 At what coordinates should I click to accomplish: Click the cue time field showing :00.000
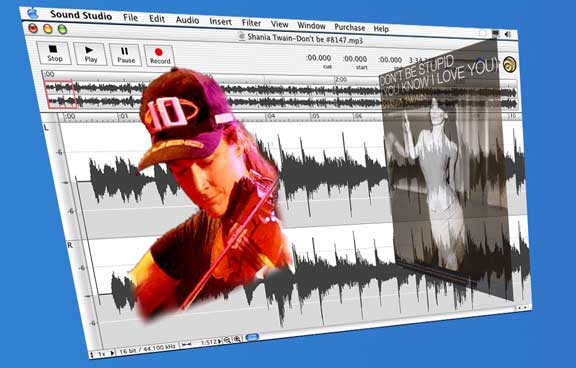click(x=319, y=58)
